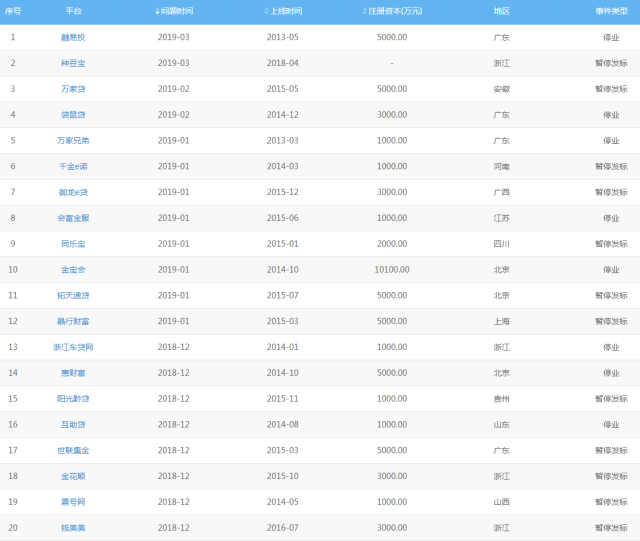This screenshot has height=541, width=640.
Task: Select the launch date 2015-07
Action: tap(282, 295)
